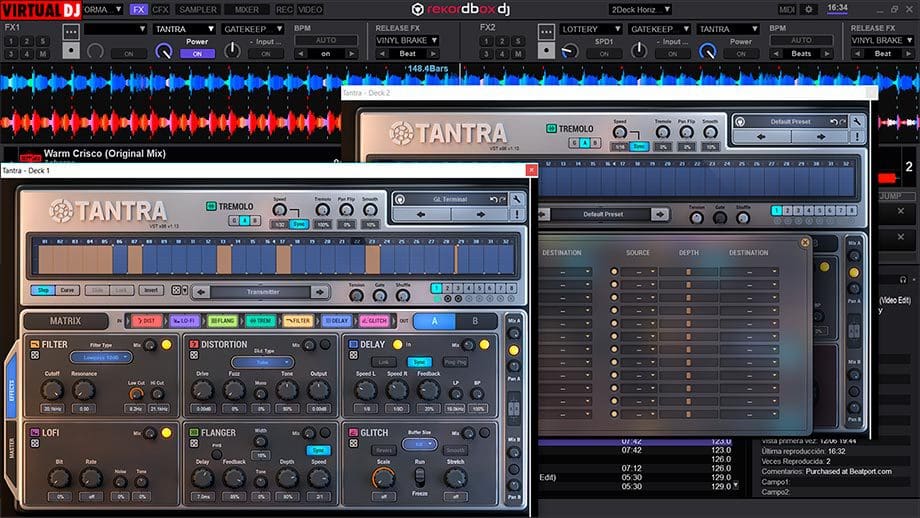Switch to the B effects bank
Viewport: 920px width, 518px height.
475,321
